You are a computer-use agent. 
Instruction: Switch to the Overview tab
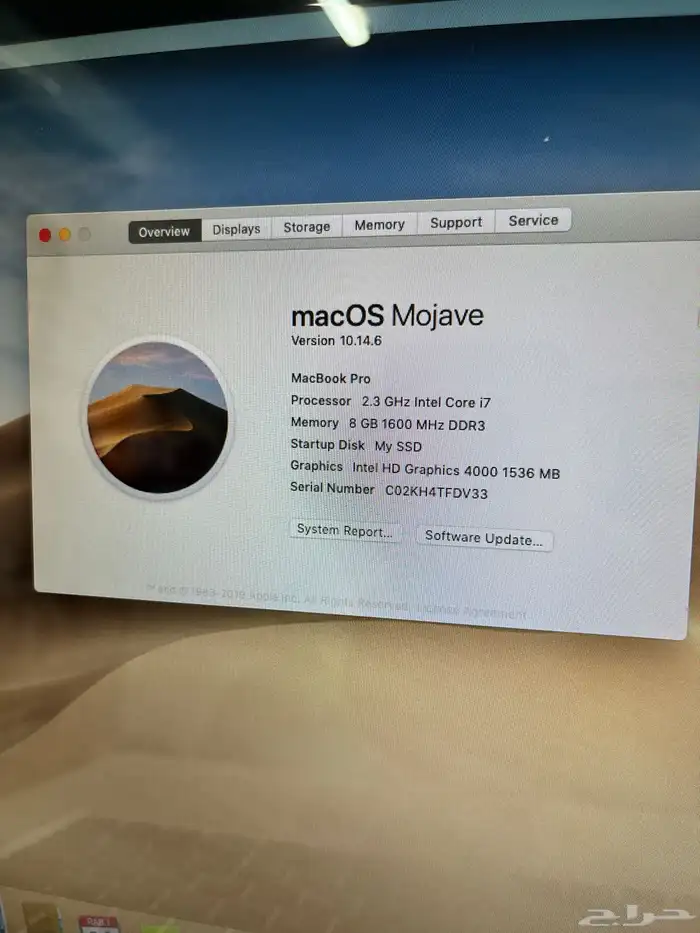(x=165, y=231)
